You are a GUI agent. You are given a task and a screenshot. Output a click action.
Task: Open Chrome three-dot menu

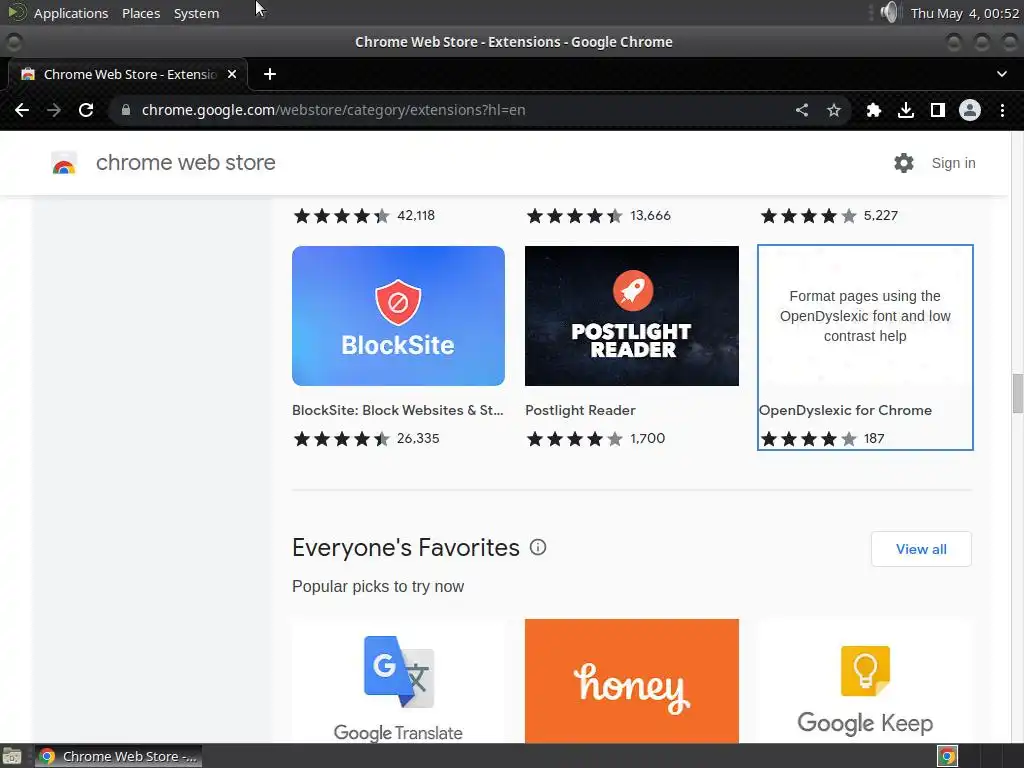(x=1002, y=110)
